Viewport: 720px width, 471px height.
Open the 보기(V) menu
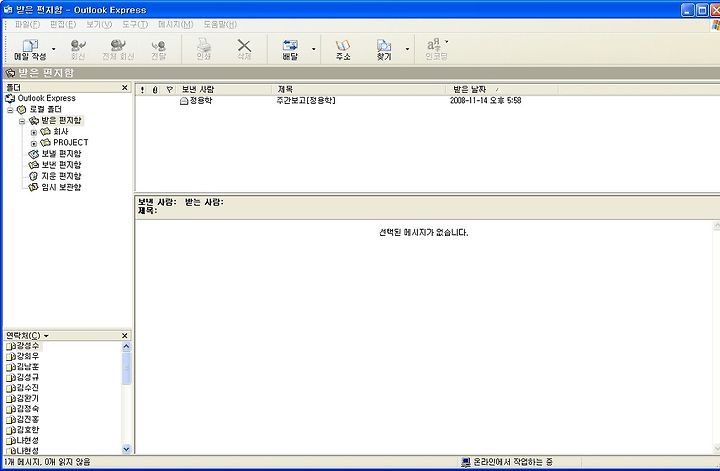click(99, 24)
